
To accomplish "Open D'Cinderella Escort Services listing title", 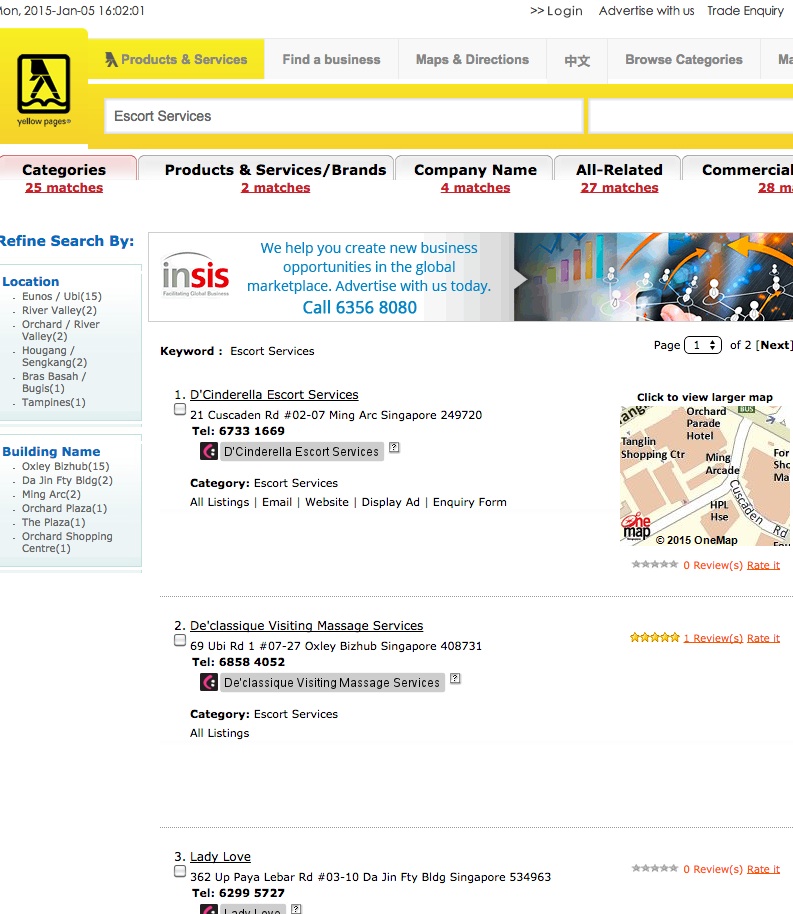I will pos(274,395).
